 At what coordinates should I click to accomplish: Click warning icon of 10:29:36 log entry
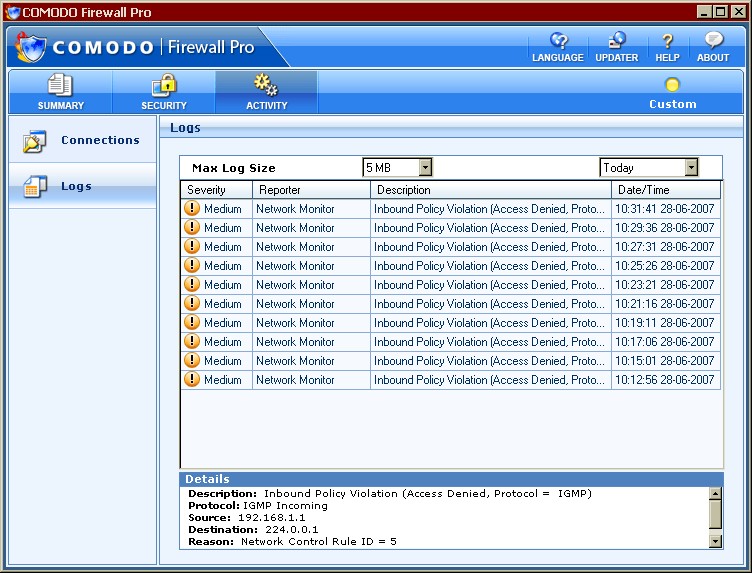click(192, 227)
